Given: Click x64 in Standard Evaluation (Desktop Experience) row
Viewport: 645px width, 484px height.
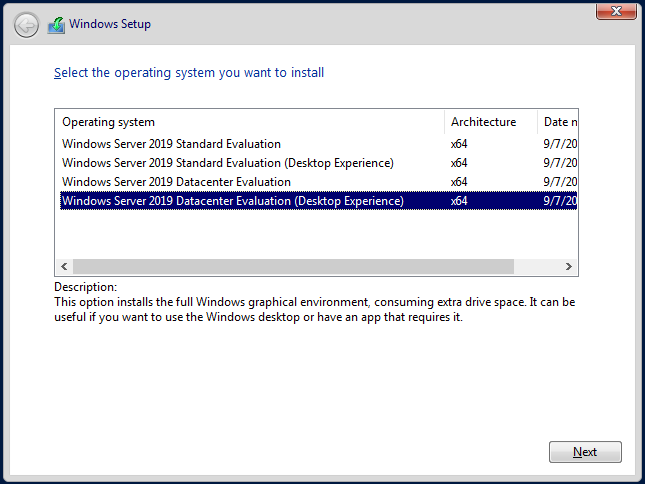Looking at the screenshot, I should pyautogui.click(x=459, y=163).
